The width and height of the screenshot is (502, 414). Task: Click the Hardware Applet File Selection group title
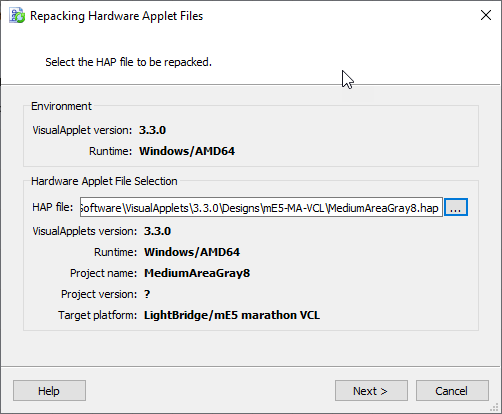(104, 181)
